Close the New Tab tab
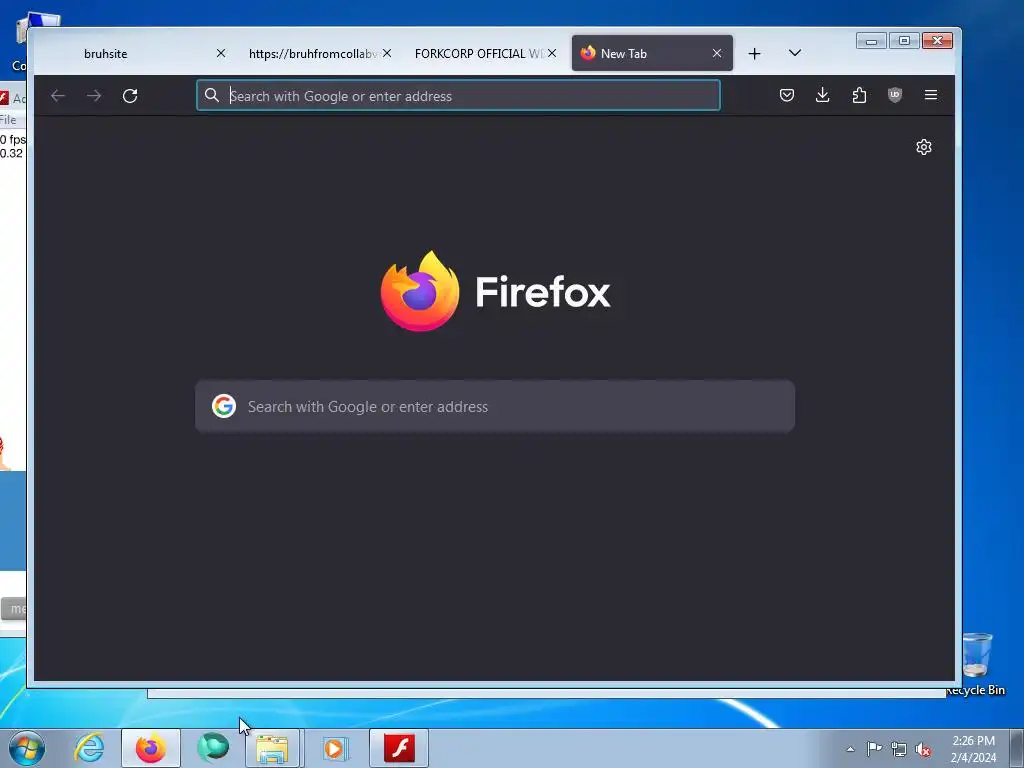 point(717,54)
